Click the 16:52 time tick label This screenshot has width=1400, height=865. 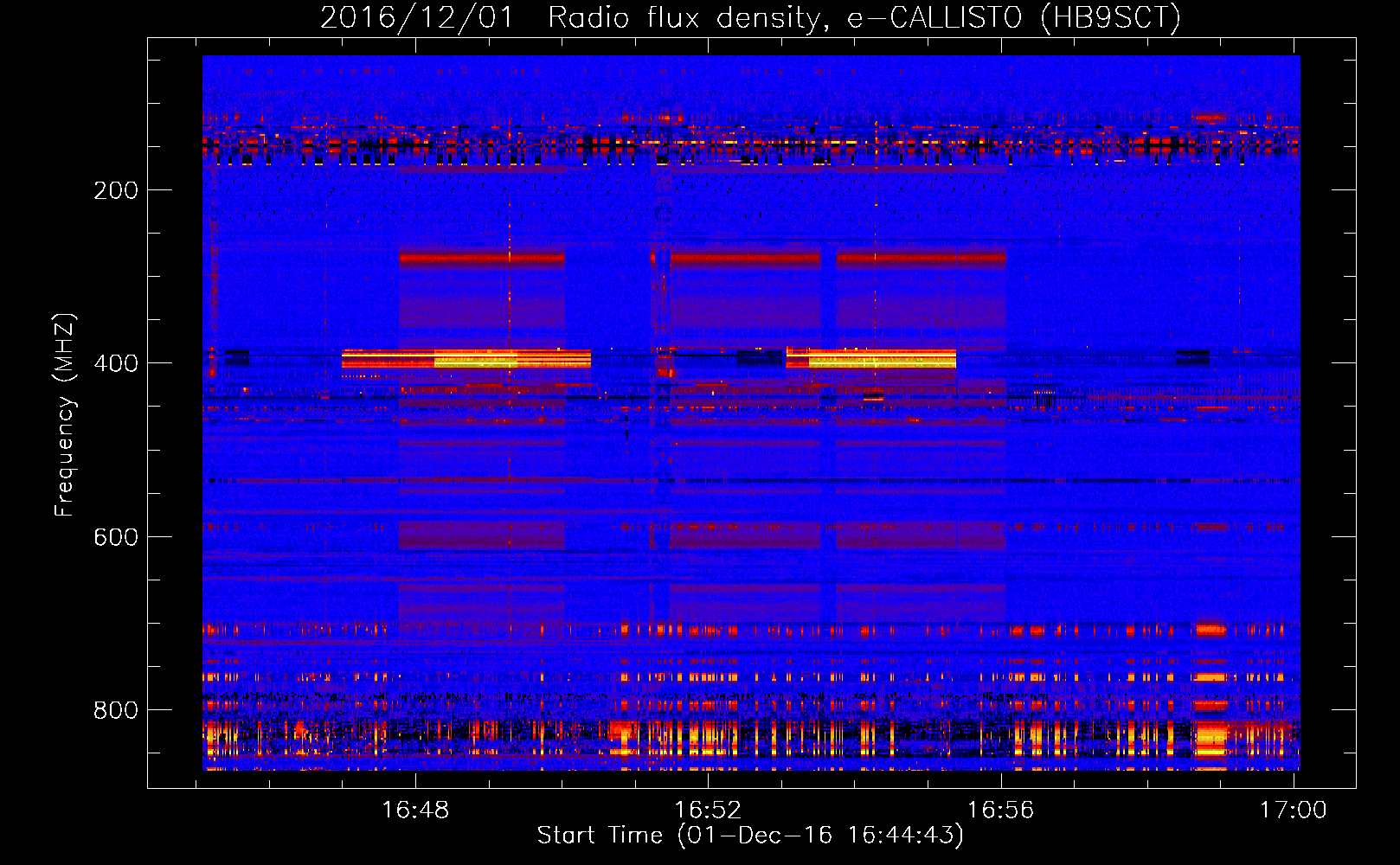tap(709, 811)
